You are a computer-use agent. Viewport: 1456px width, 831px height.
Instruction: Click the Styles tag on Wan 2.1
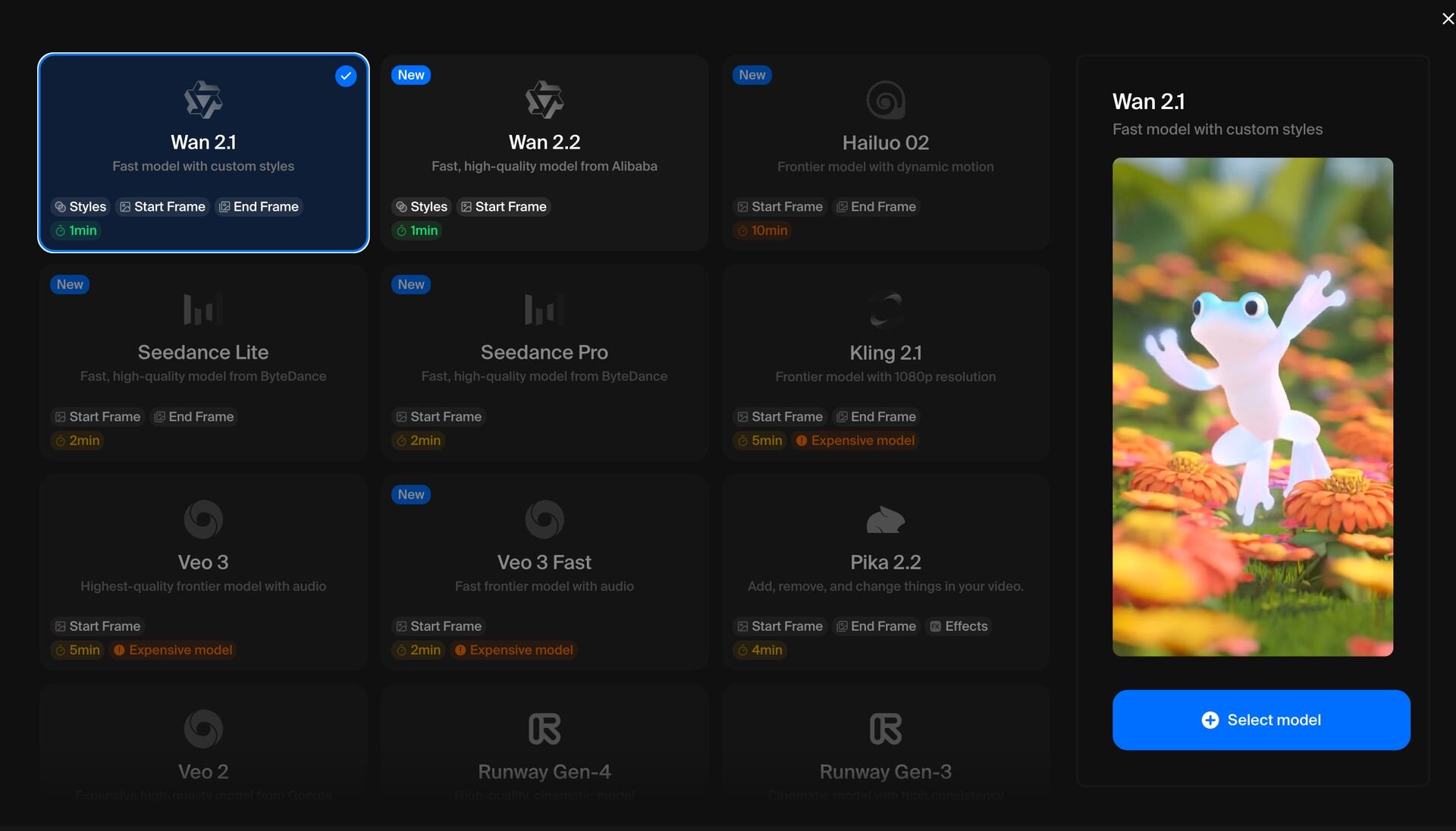click(x=80, y=206)
